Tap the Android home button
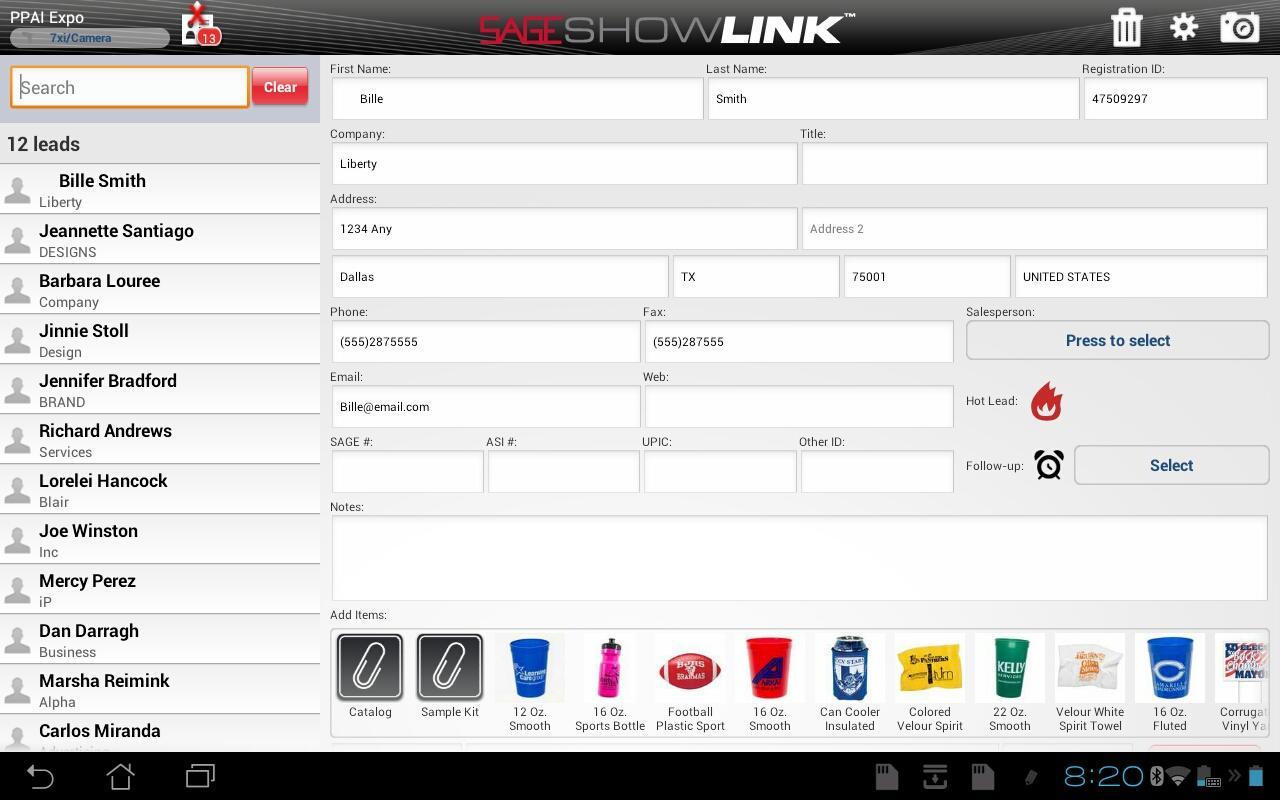The height and width of the screenshot is (800, 1280). 120,776
